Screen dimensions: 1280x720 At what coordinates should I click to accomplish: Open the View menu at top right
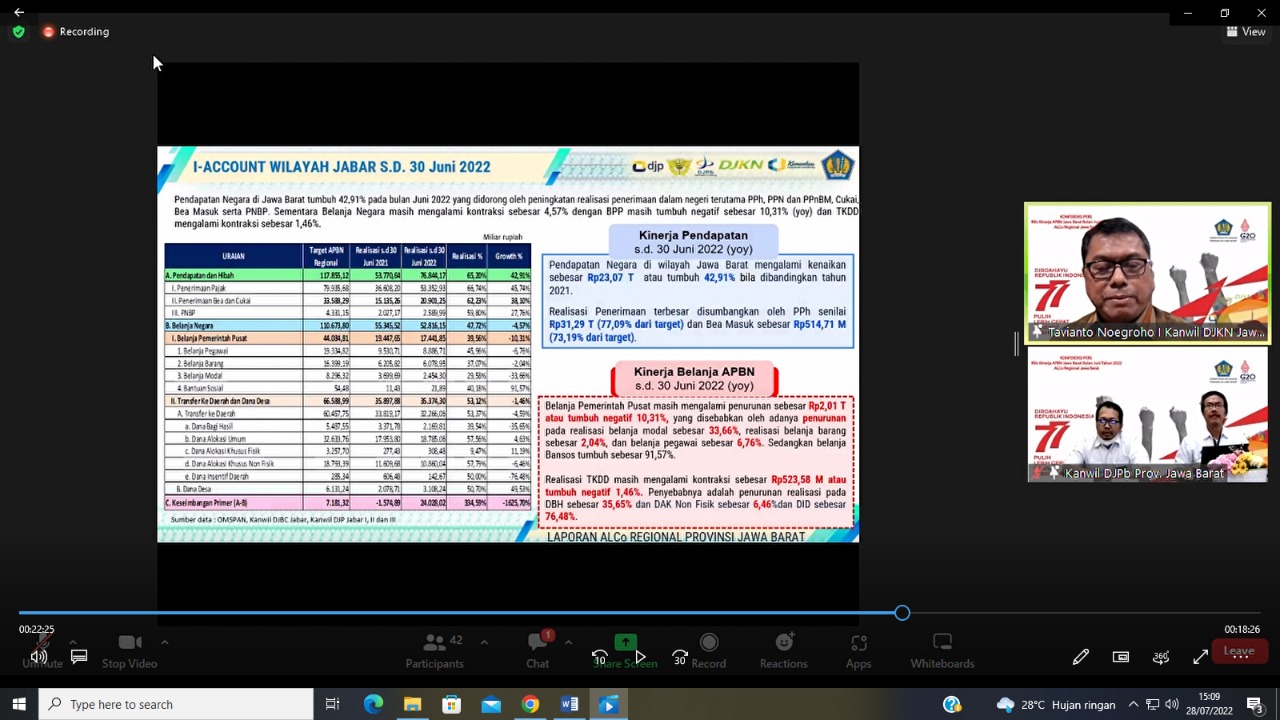click(1246, 32)
